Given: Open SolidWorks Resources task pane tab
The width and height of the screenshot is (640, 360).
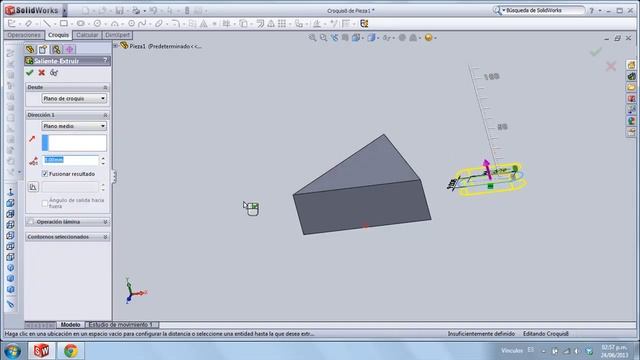Looking at the screenshot, I should pyautogui.click(x=631, y=65).
